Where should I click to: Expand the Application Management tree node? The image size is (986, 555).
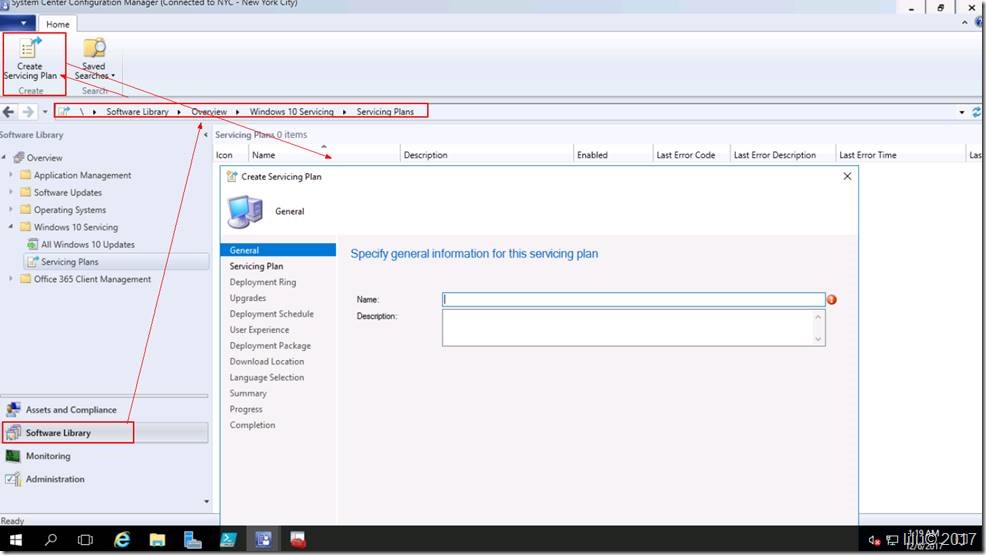pos(11,175)
